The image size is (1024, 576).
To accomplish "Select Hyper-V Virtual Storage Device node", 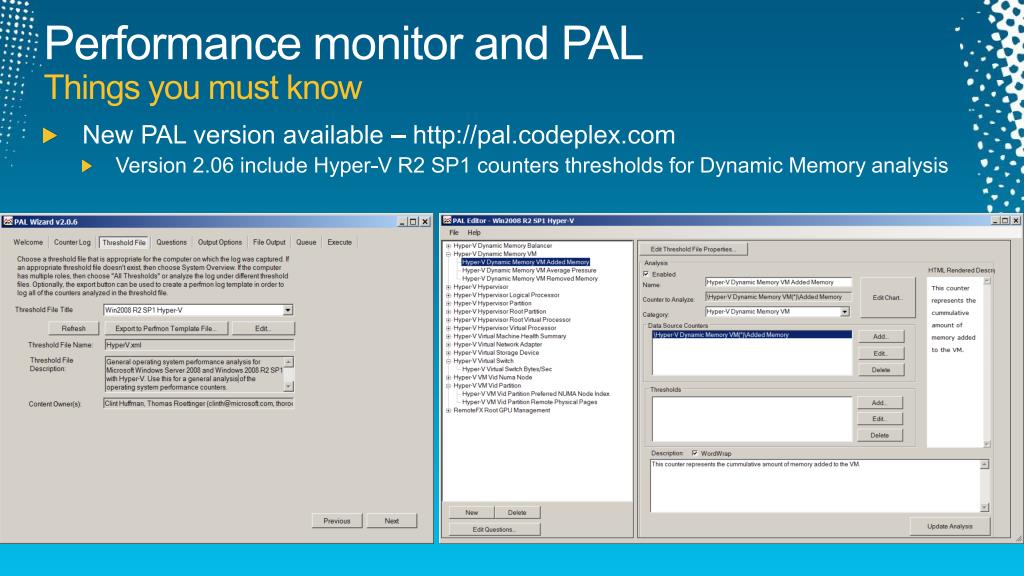I will tap(496, 353).
